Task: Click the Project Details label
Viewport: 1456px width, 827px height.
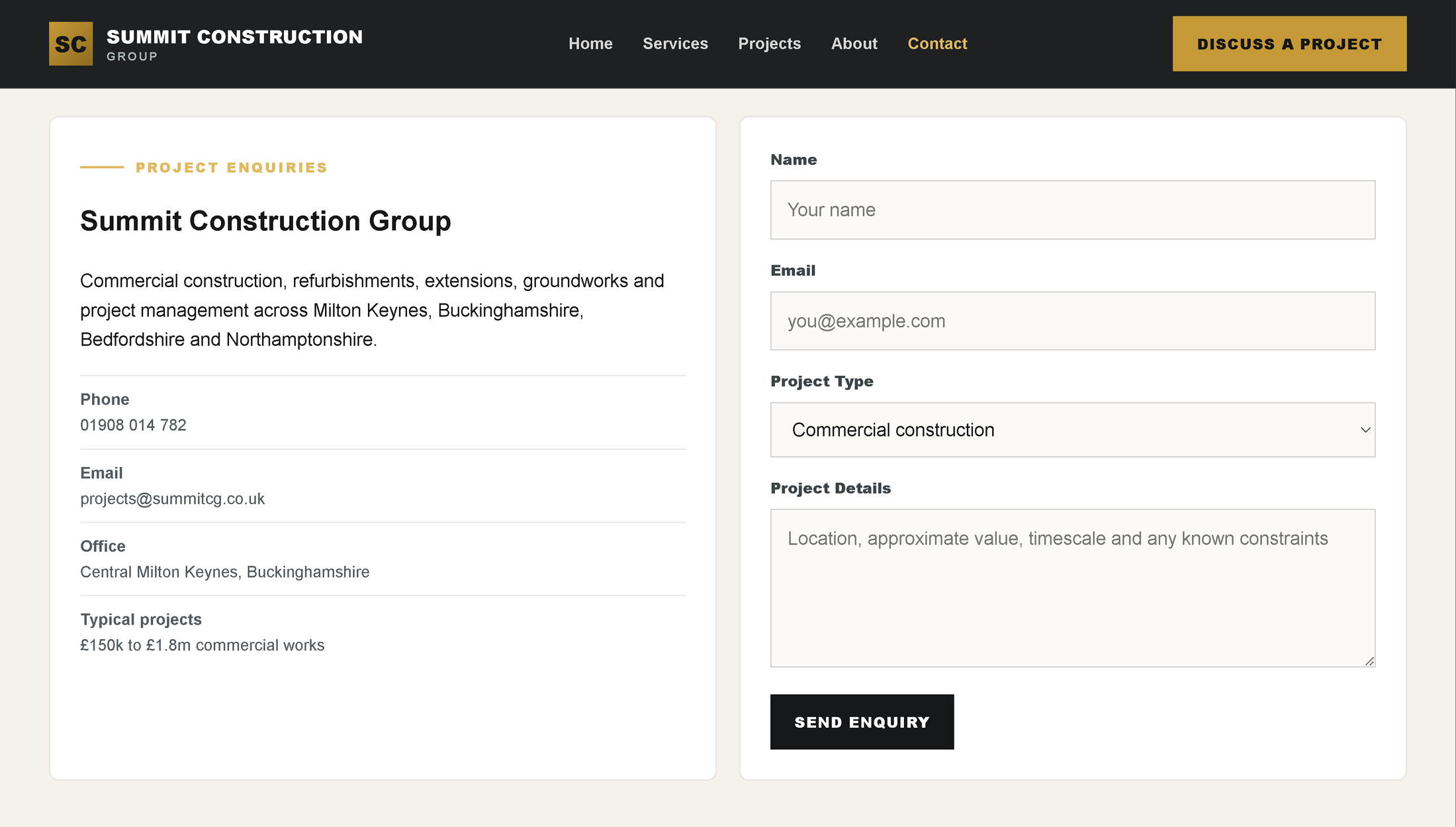Action: 831,488
